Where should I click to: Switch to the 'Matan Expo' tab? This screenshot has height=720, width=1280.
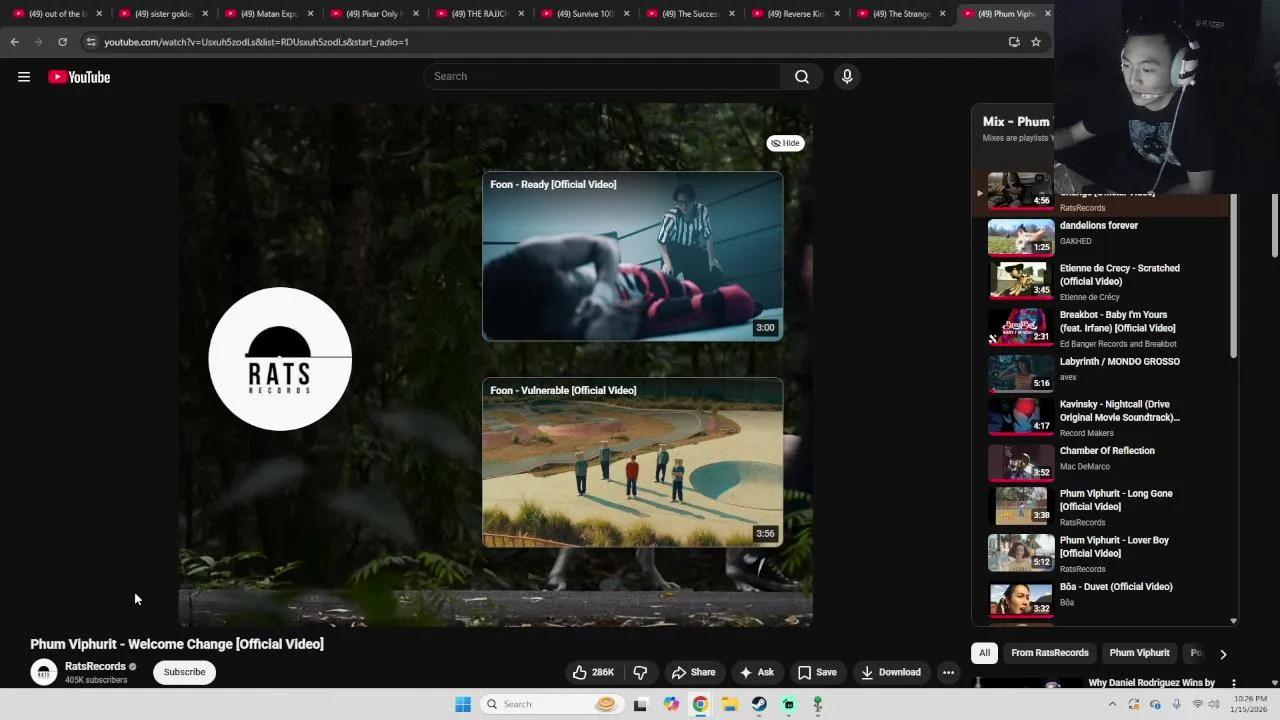(267, 14)
